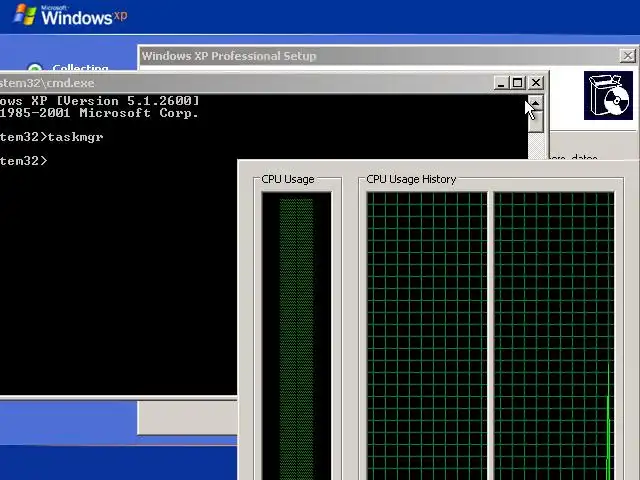
Task: Click the cmd.exe title bar text
Action: point(47,83)
